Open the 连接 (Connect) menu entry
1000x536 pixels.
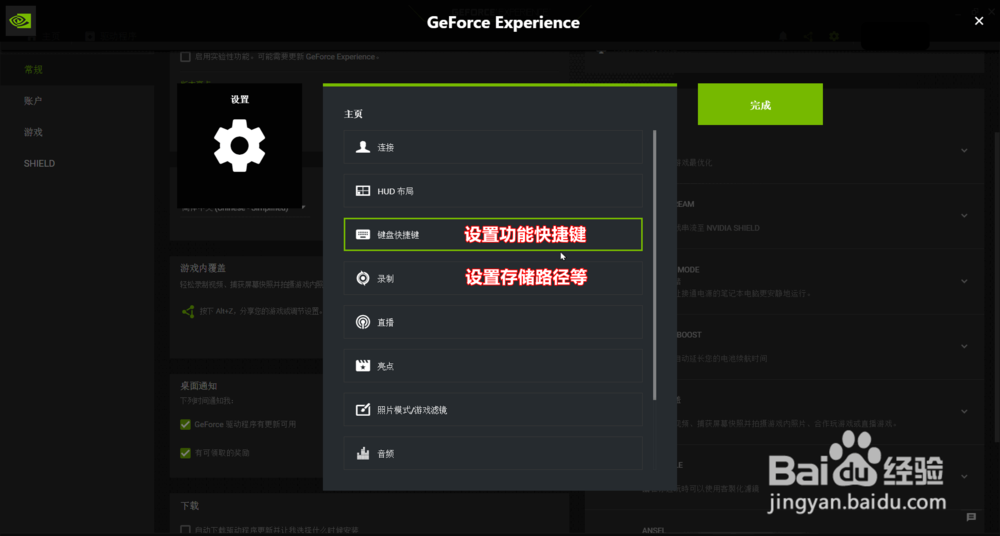point(492,147)
